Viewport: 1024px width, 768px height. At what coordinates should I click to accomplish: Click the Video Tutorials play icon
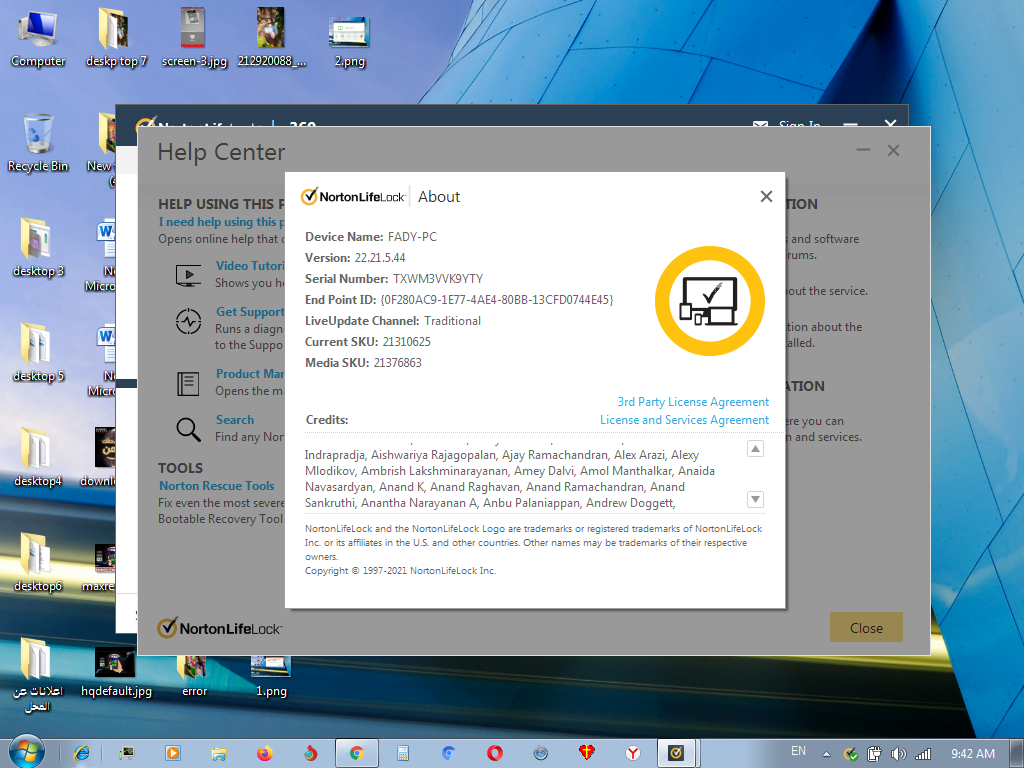188,275
